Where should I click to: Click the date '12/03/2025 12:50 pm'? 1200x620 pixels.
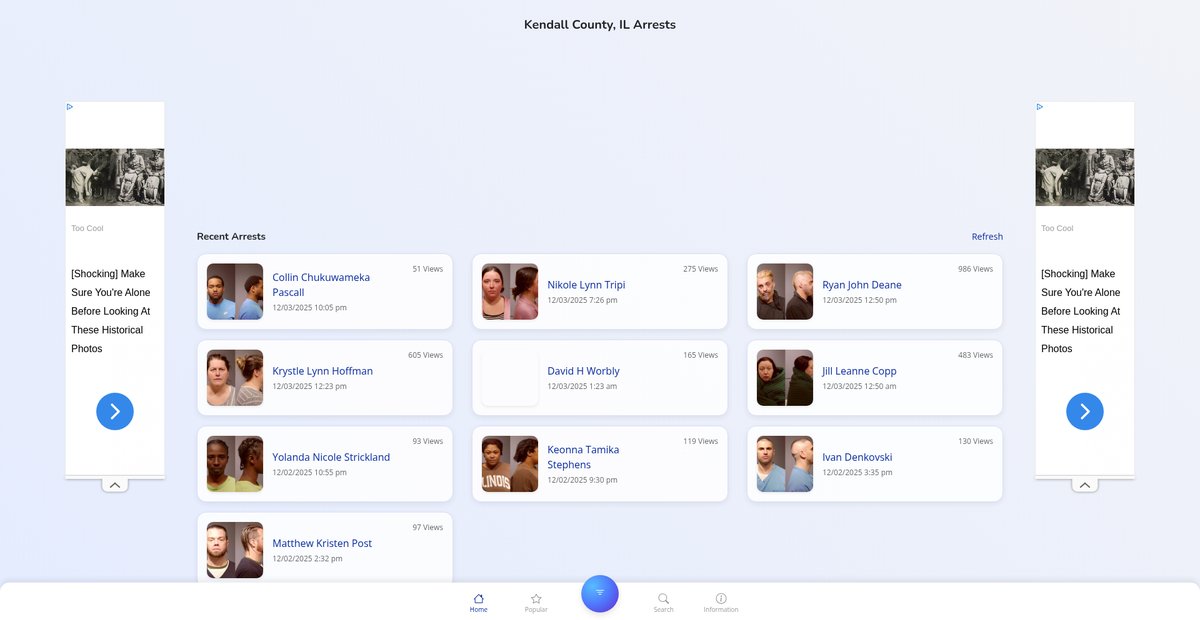coord(860,300)
